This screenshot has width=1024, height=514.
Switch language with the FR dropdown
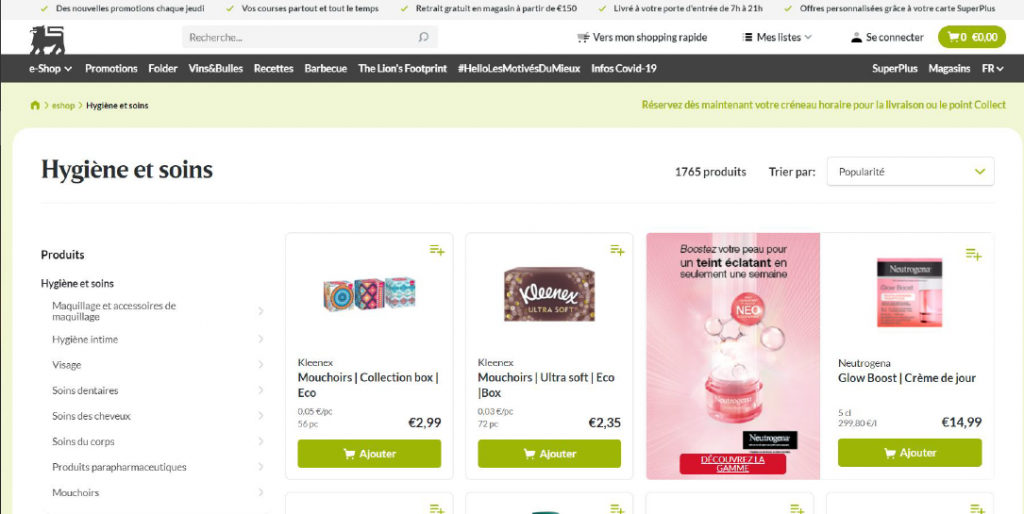(x=992, y=69)
